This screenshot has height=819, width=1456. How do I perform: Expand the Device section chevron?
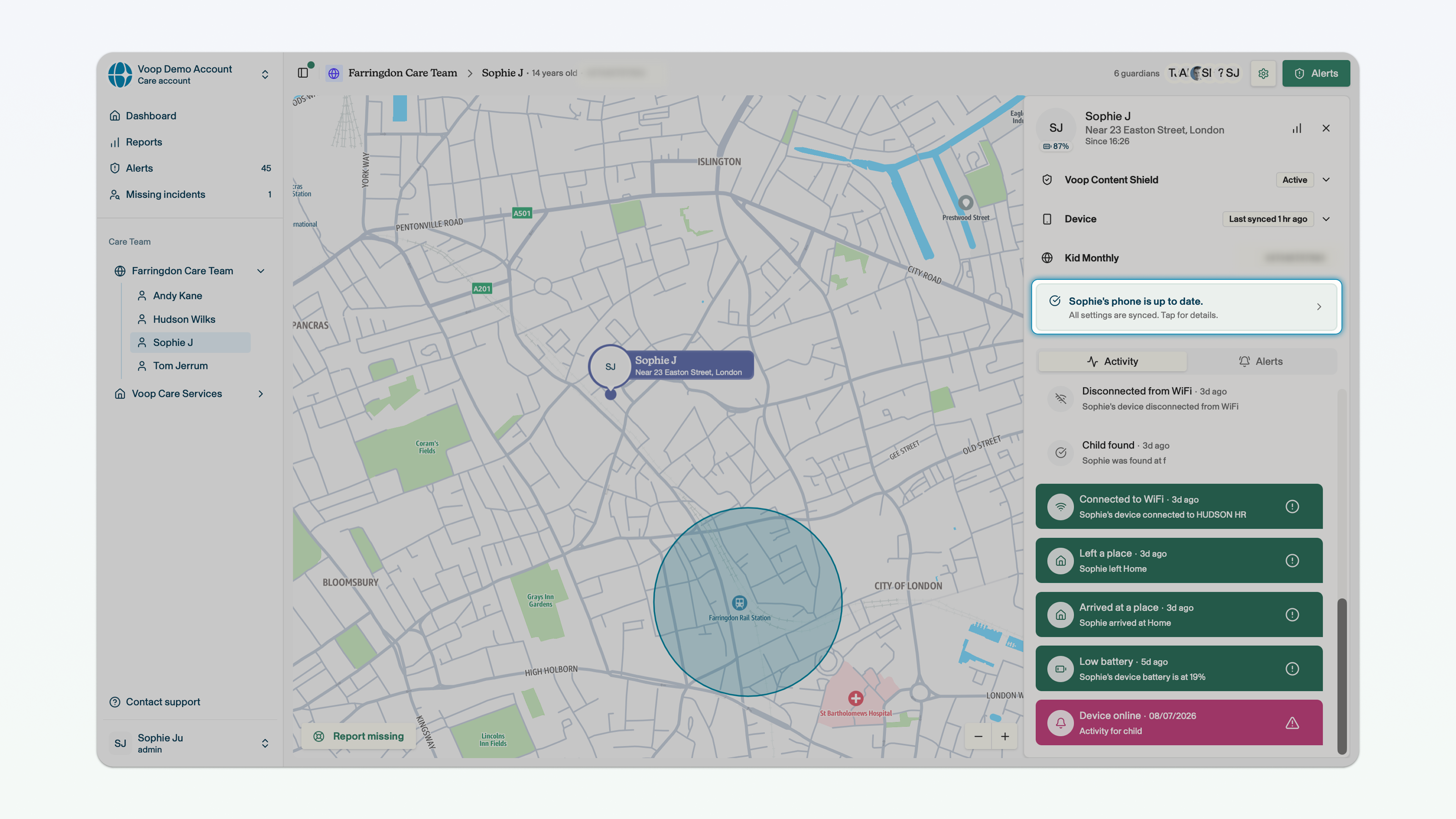pyautogui.click(x=1326, y=219)
